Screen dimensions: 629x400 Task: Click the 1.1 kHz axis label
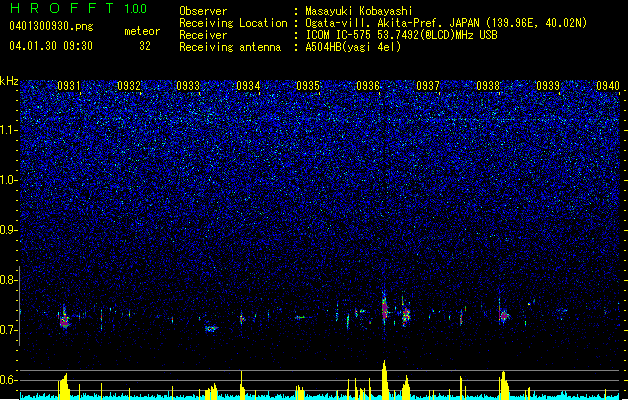8,130
